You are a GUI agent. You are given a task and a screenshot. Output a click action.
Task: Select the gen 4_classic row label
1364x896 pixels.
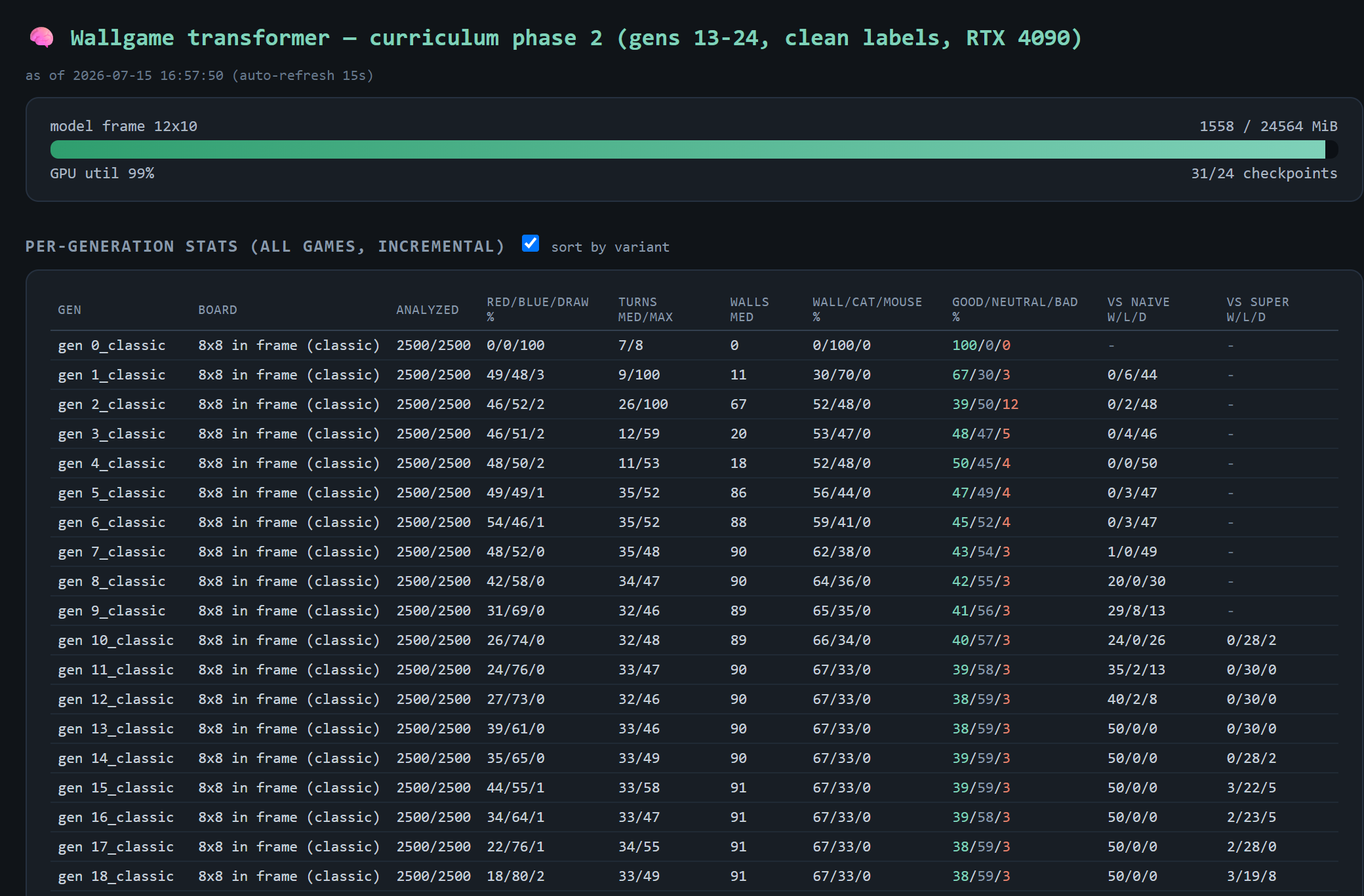pyautogui.click(x=111, y=463)
